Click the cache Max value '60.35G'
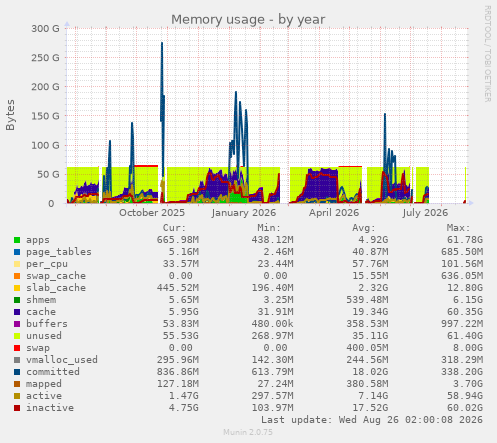The height and width of the screenshot is (443, 497). pos(465,312)
